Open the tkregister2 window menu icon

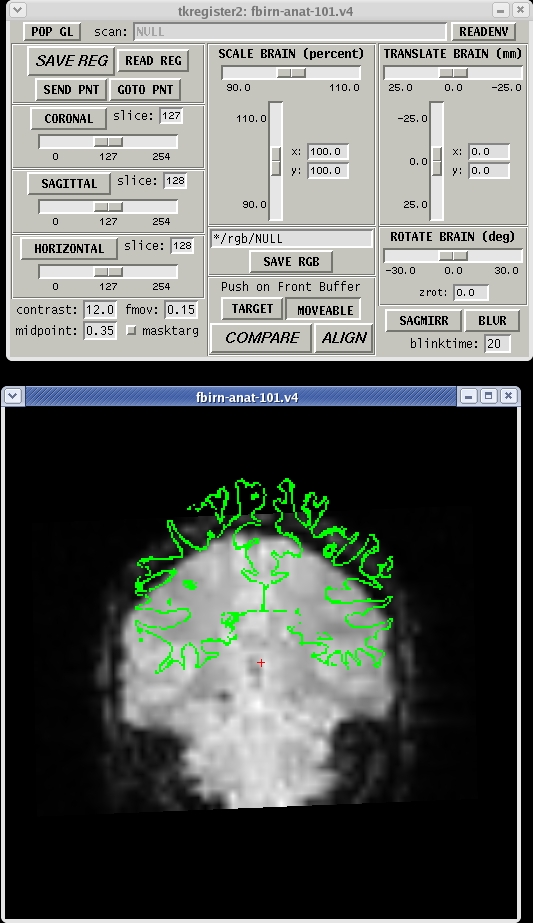(x=18, y=10)
